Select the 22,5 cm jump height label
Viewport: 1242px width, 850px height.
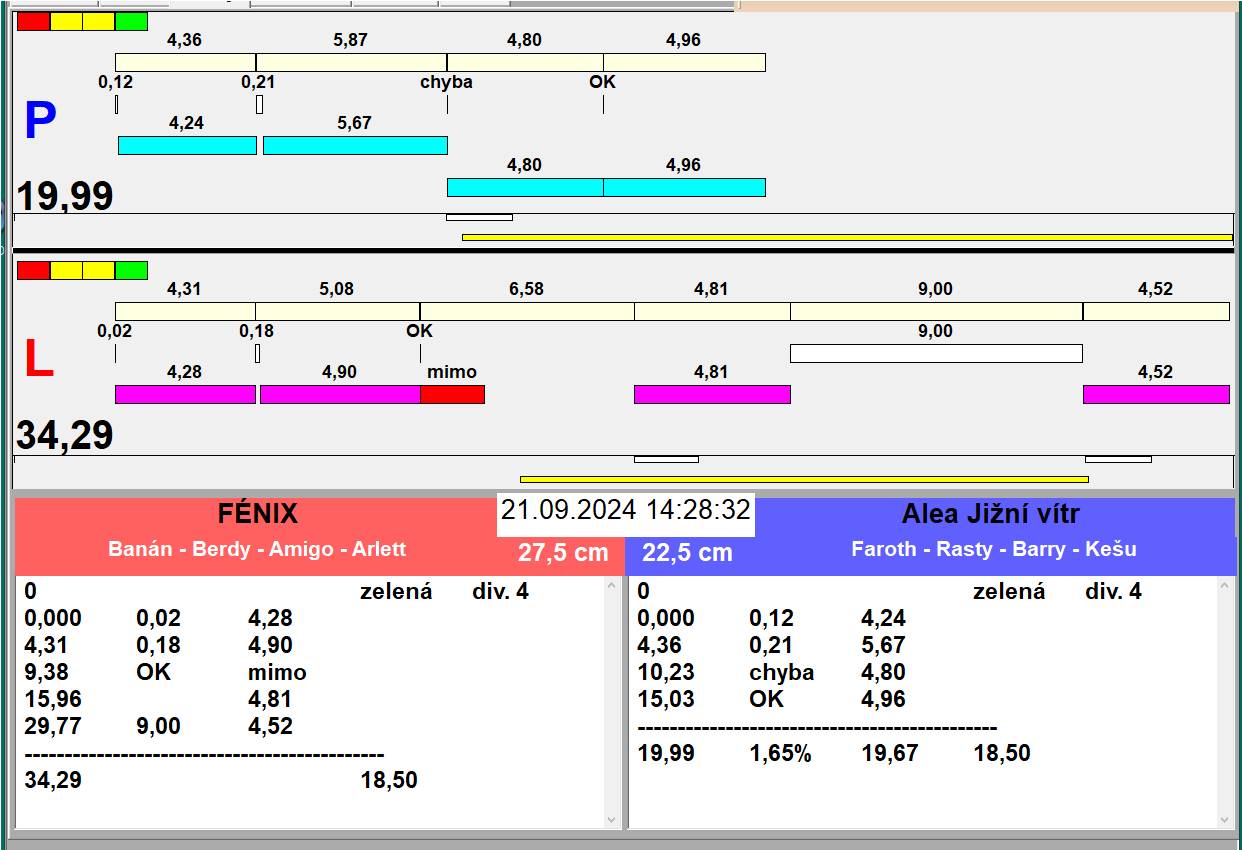[687, 552]
